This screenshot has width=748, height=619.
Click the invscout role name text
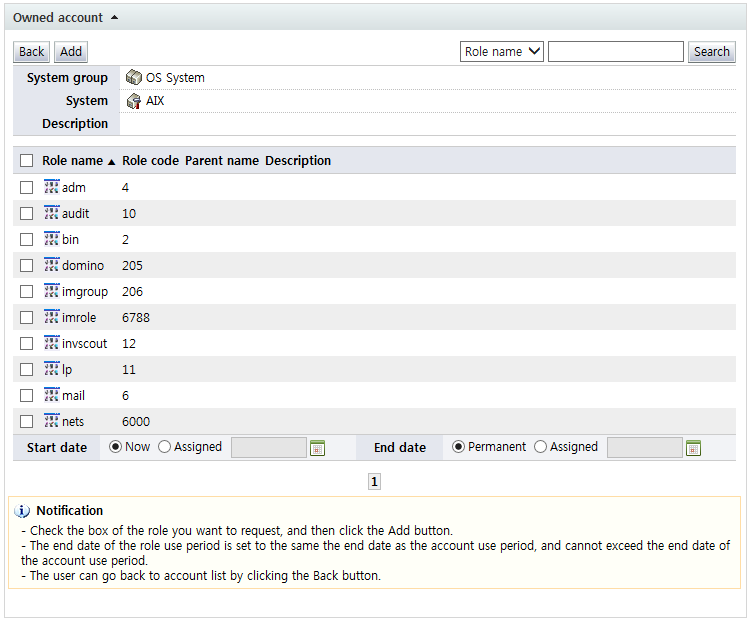84,343
